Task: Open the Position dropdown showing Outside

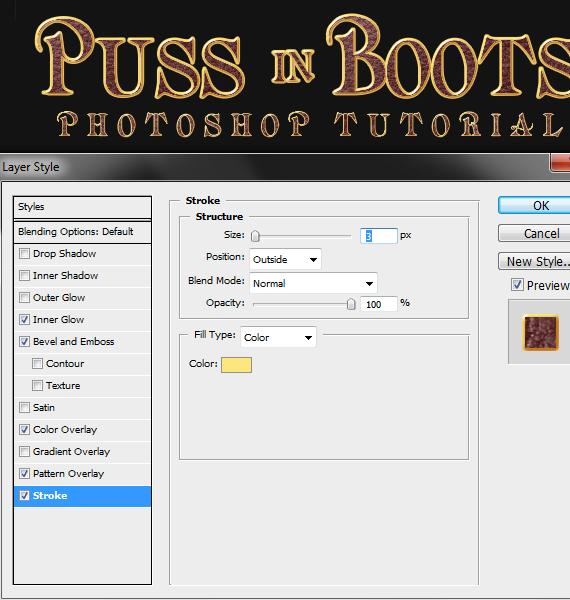Action: (x=285, y=259)
